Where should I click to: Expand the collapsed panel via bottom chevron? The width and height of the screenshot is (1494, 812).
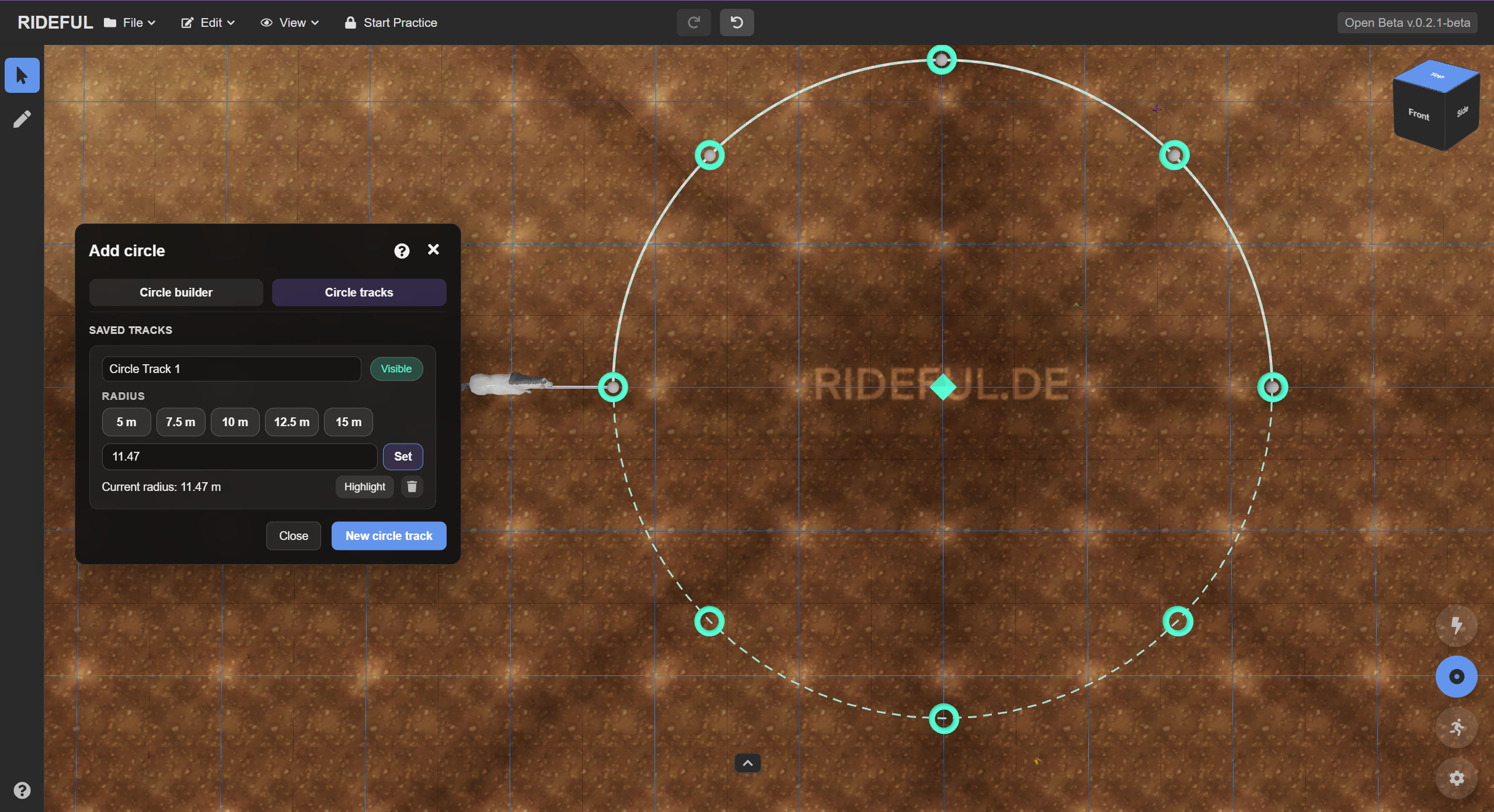747,762
